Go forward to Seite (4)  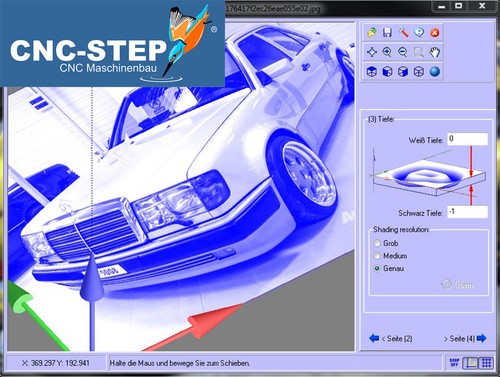click(459, 339)
